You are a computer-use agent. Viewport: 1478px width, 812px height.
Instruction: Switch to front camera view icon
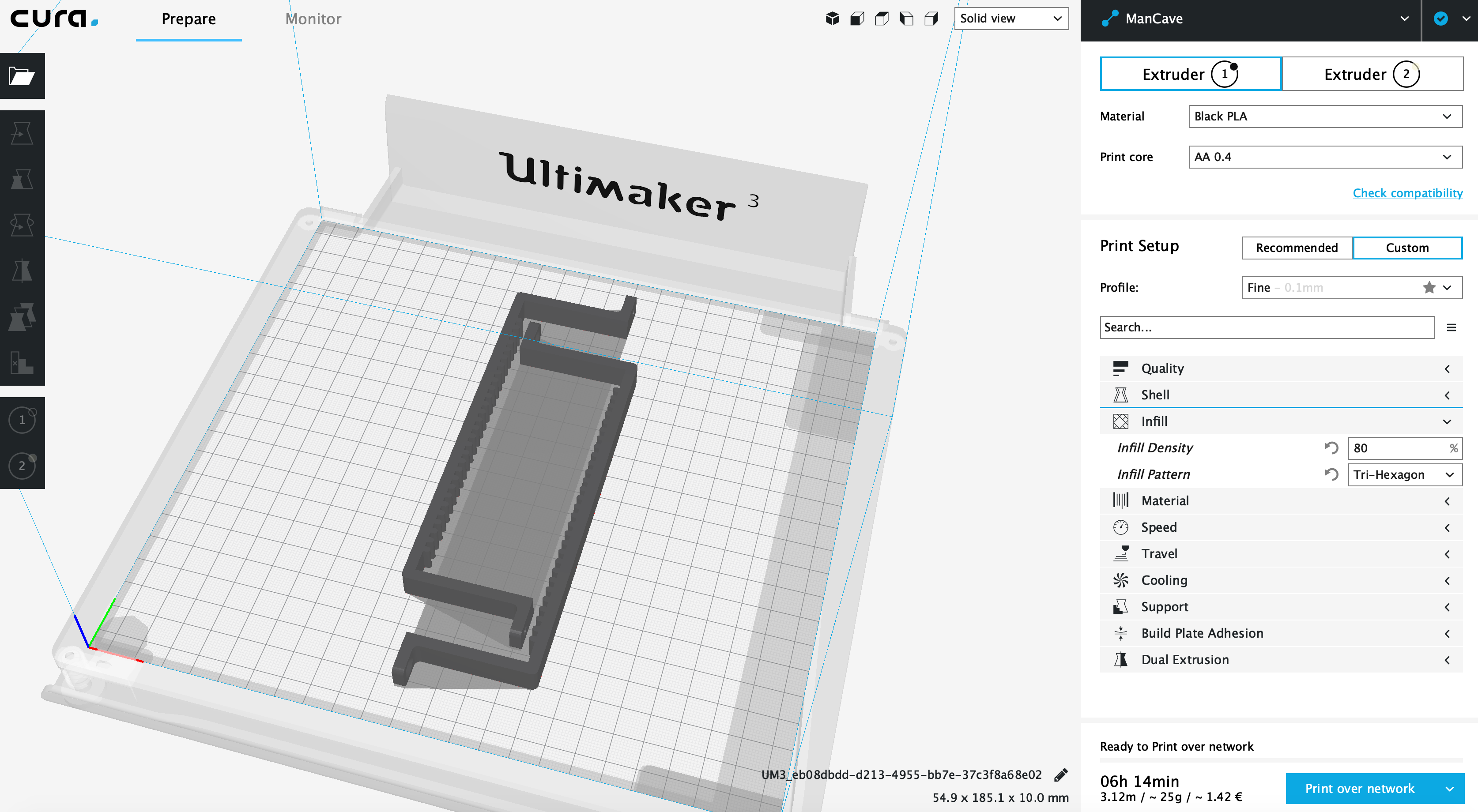(x=857, y=19)
